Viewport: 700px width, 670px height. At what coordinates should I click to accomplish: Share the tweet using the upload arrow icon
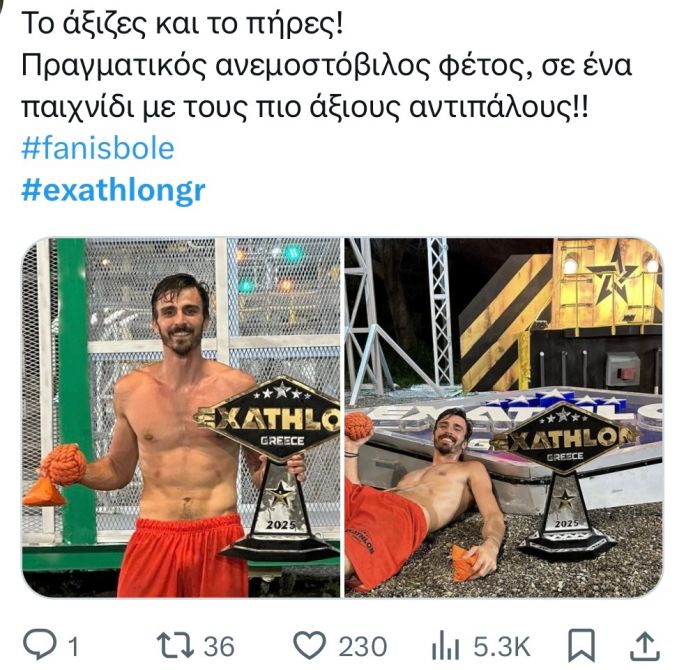coord(645,645)
